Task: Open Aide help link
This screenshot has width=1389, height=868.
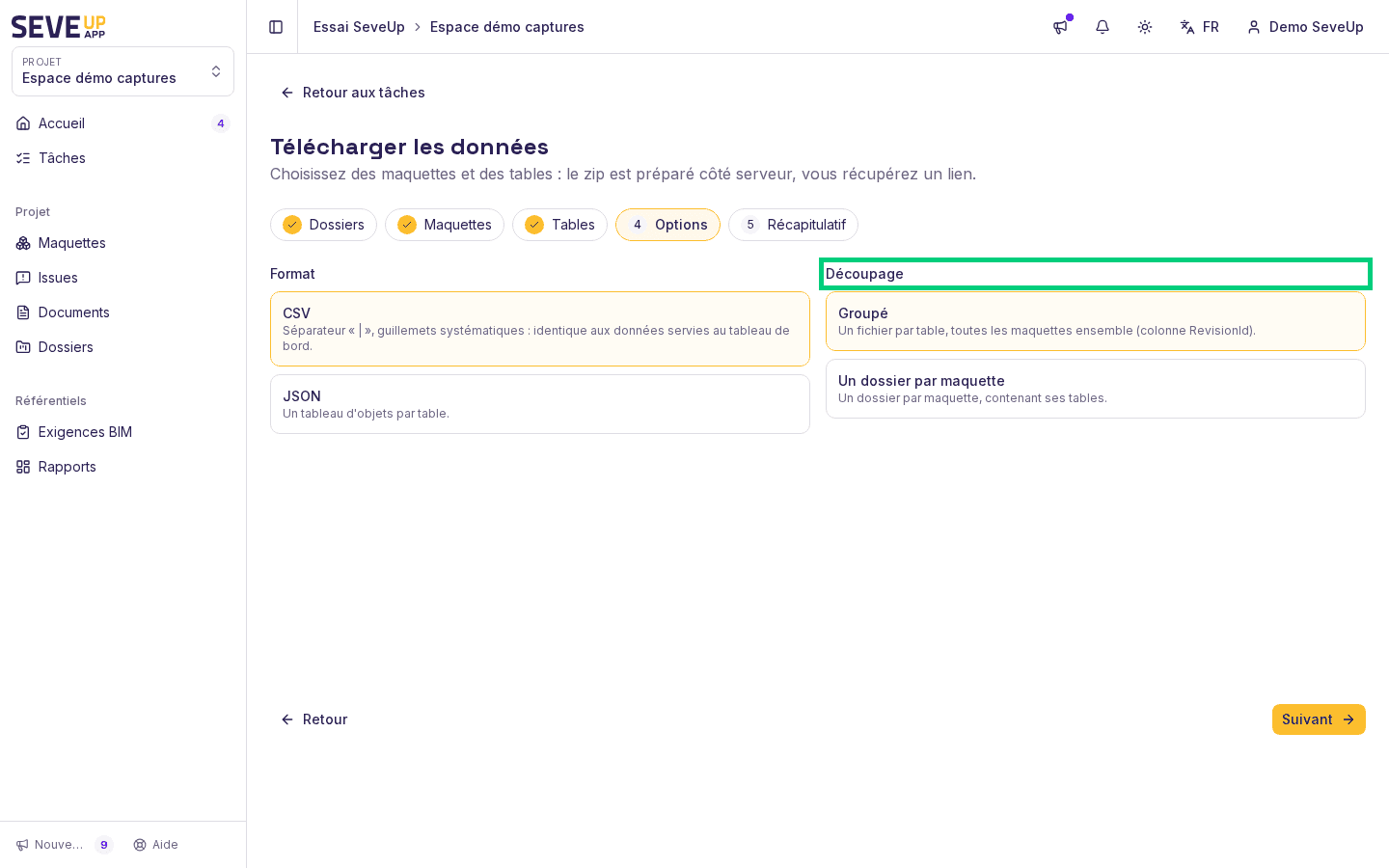Action: 155,845
